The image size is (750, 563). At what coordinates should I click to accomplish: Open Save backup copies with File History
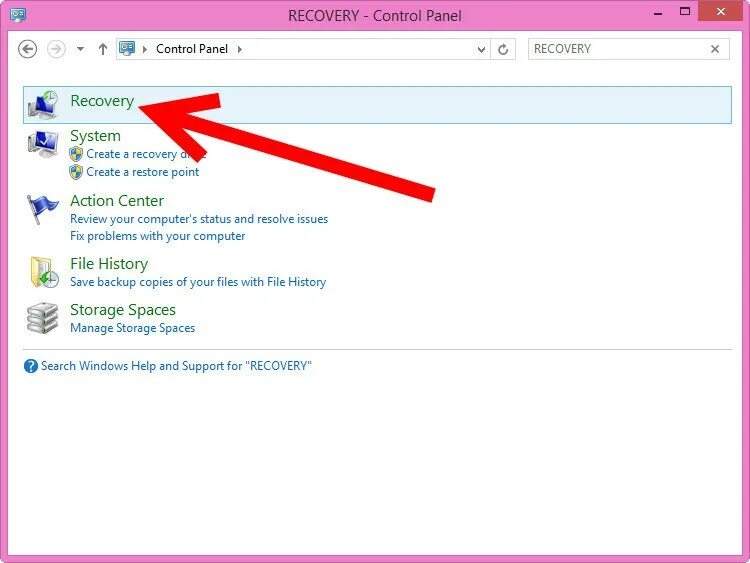point(198,282)
